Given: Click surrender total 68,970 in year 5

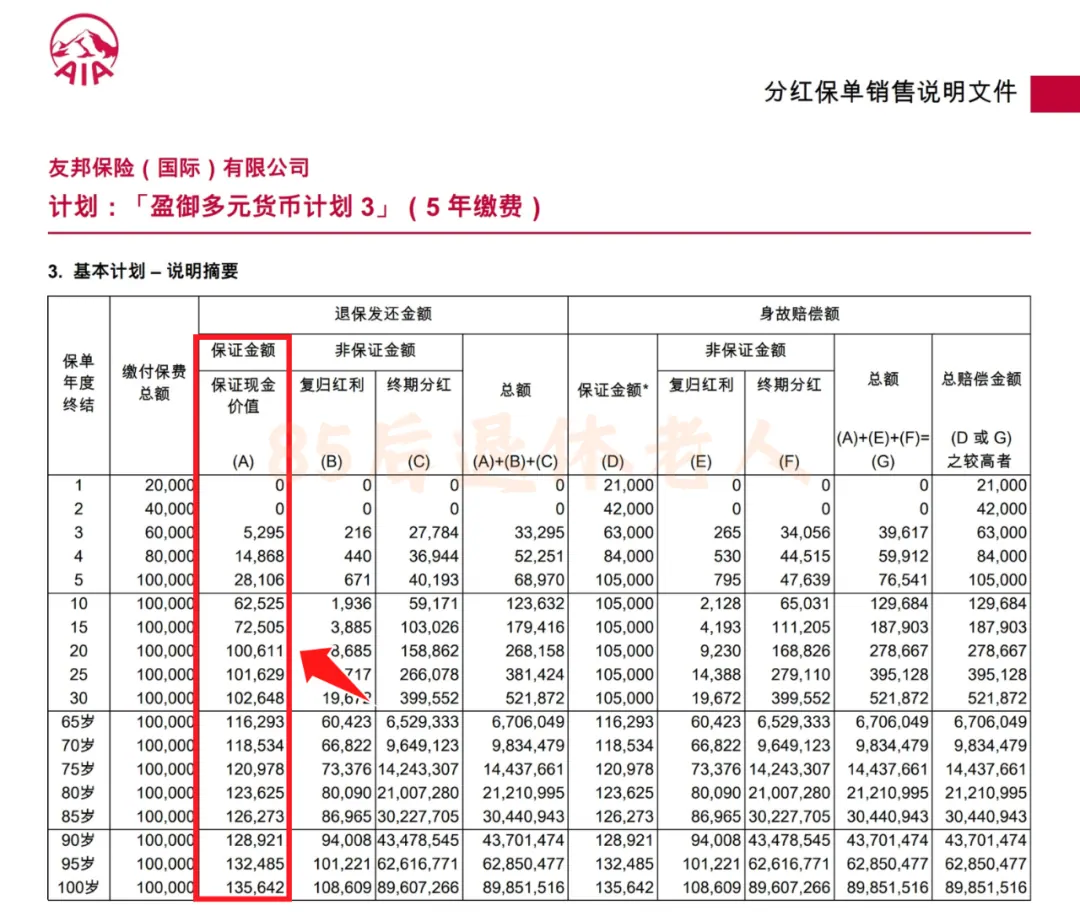Looking at the screenshot, I should click(539, 580).
